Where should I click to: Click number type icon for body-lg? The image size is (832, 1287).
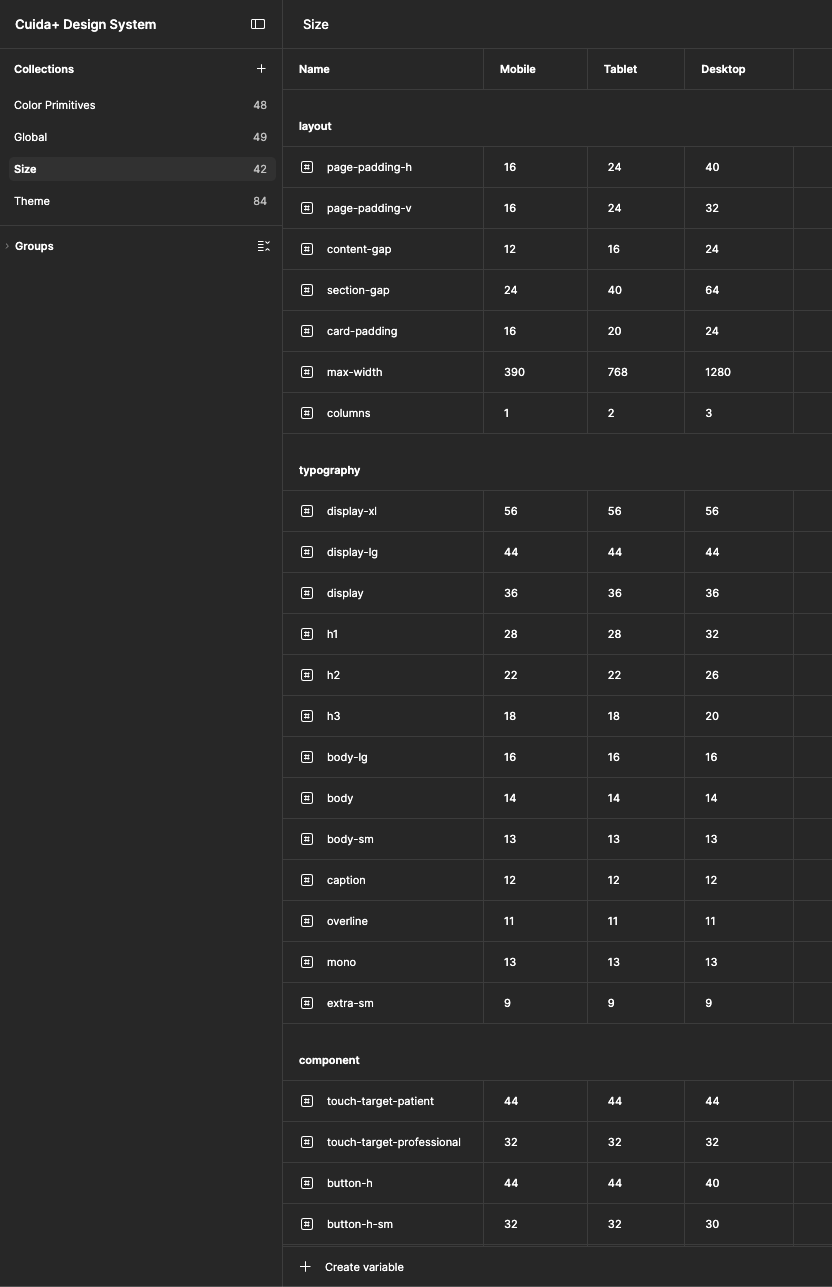(307, 757)
